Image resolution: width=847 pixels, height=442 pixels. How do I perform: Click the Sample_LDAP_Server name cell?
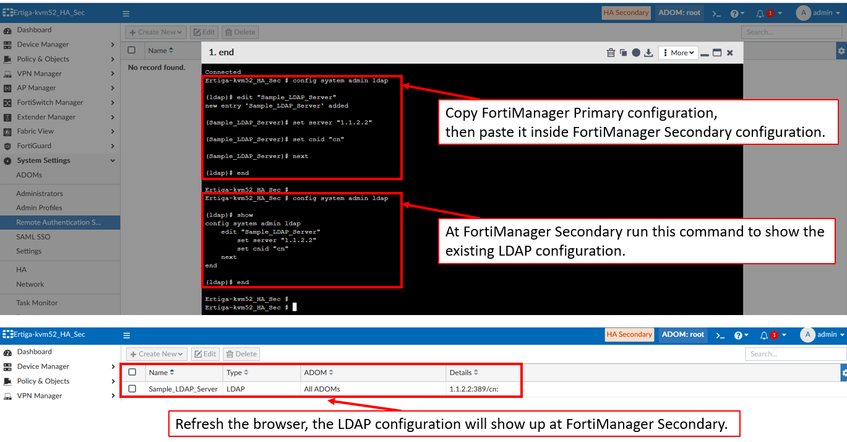183,389
